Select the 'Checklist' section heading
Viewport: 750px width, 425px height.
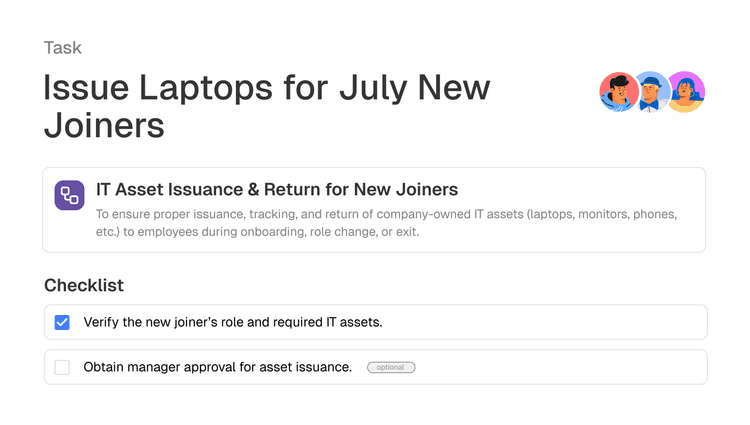[x=84, y=285]
